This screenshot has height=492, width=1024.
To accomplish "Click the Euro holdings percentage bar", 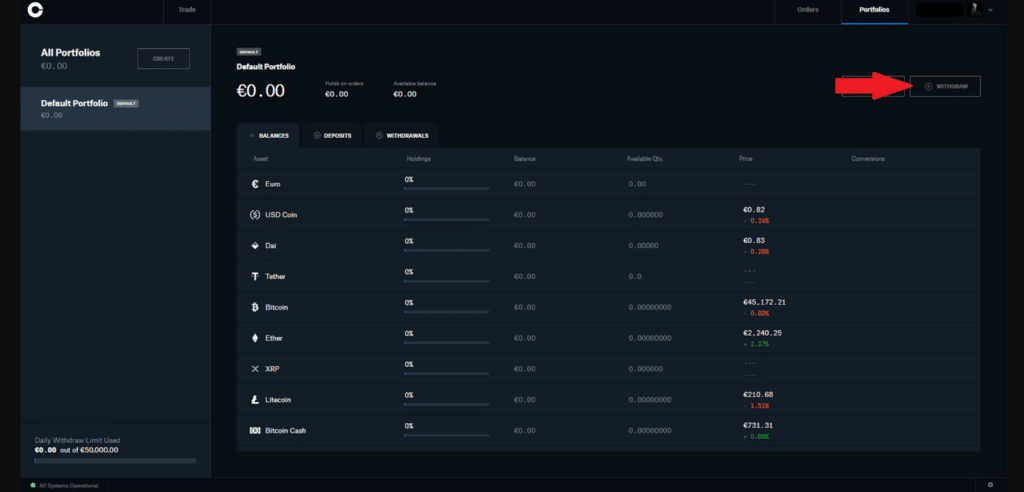I will [447, 189].
